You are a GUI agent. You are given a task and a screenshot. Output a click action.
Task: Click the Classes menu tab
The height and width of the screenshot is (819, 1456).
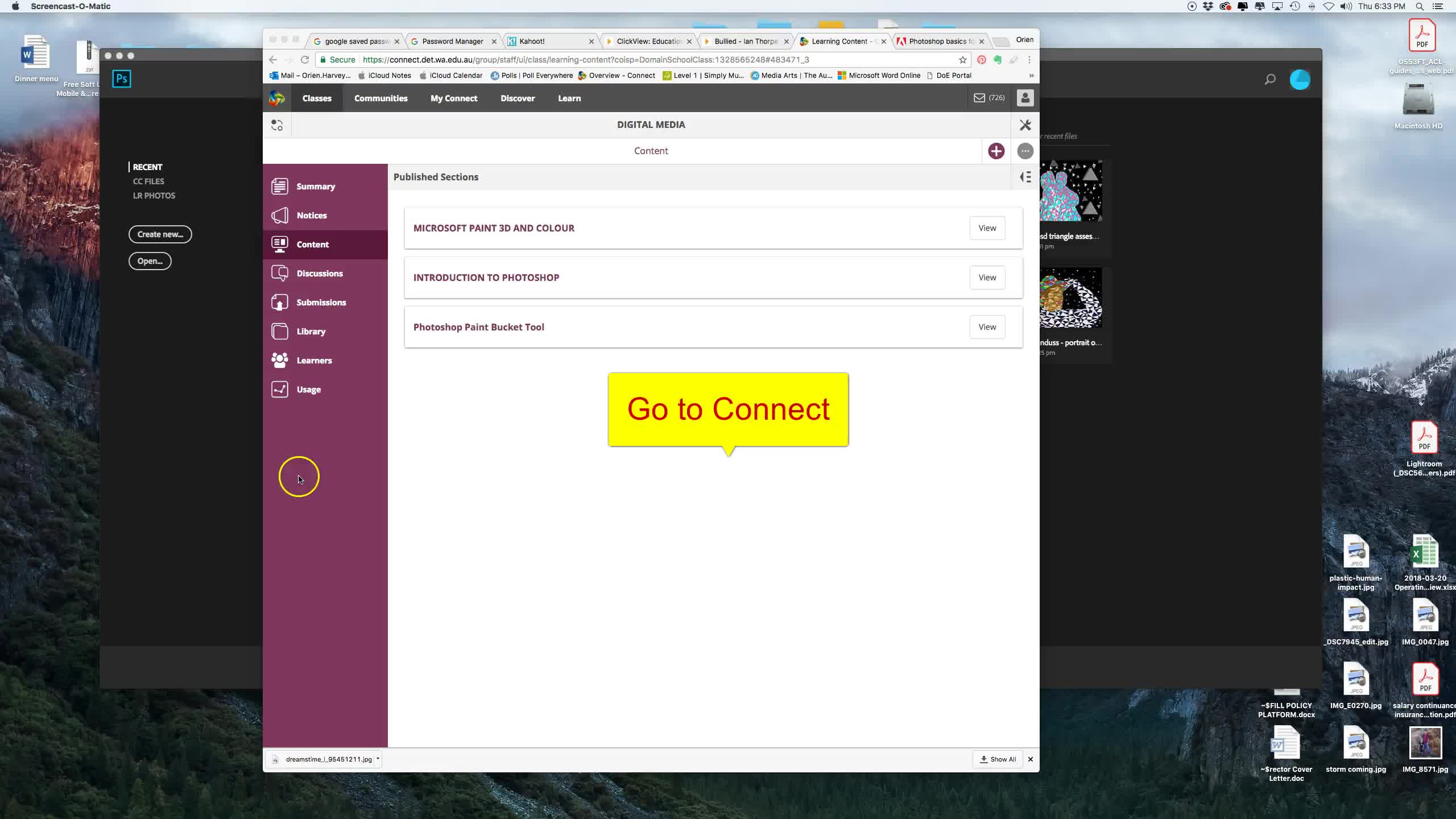click(317, 97)
